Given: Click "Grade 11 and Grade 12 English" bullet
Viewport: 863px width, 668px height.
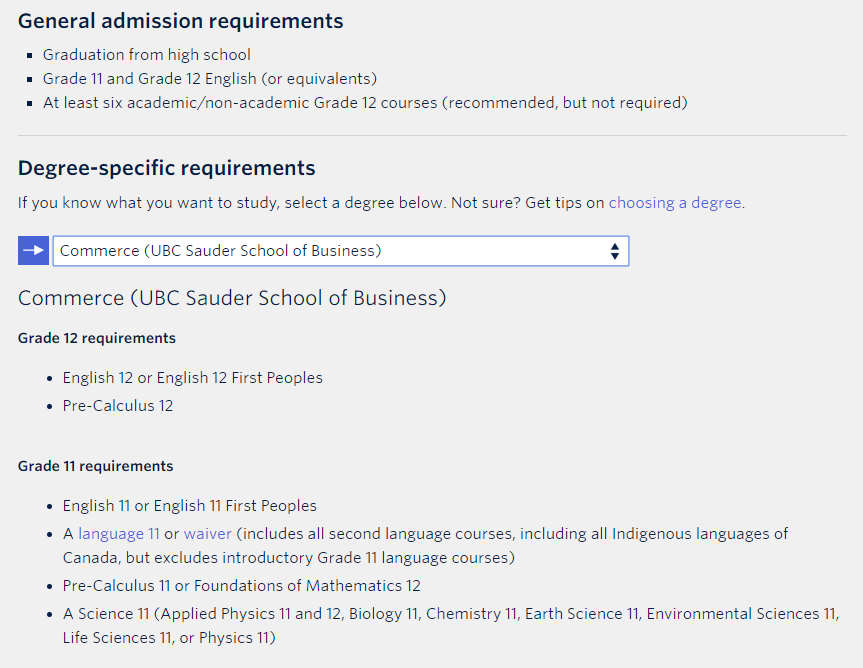Looking at the screenshot, I should tap(209, 79).
